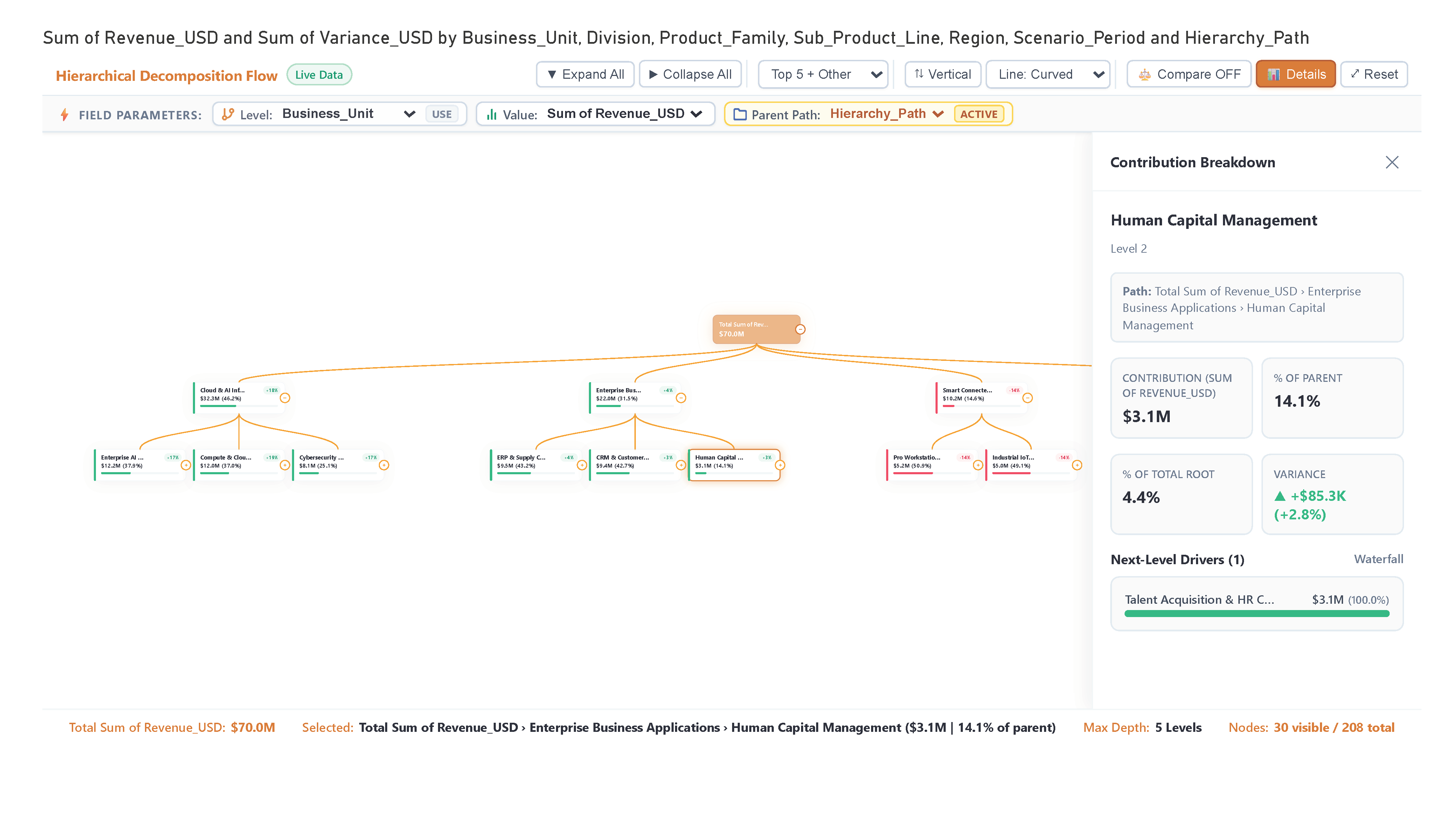Select Talent Acquisition & HR C... driver
This screenshot has height=840, width=1453.
[1256, 604]
